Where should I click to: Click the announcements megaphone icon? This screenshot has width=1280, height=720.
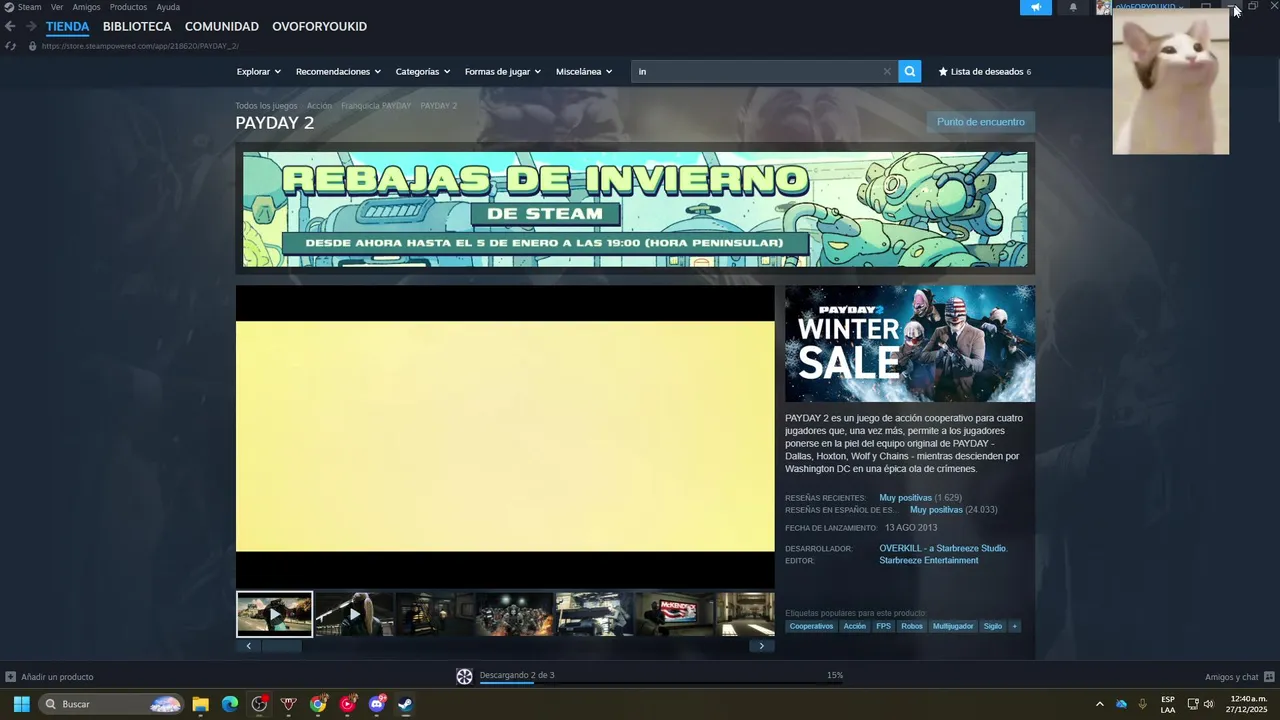(1036, 7)
